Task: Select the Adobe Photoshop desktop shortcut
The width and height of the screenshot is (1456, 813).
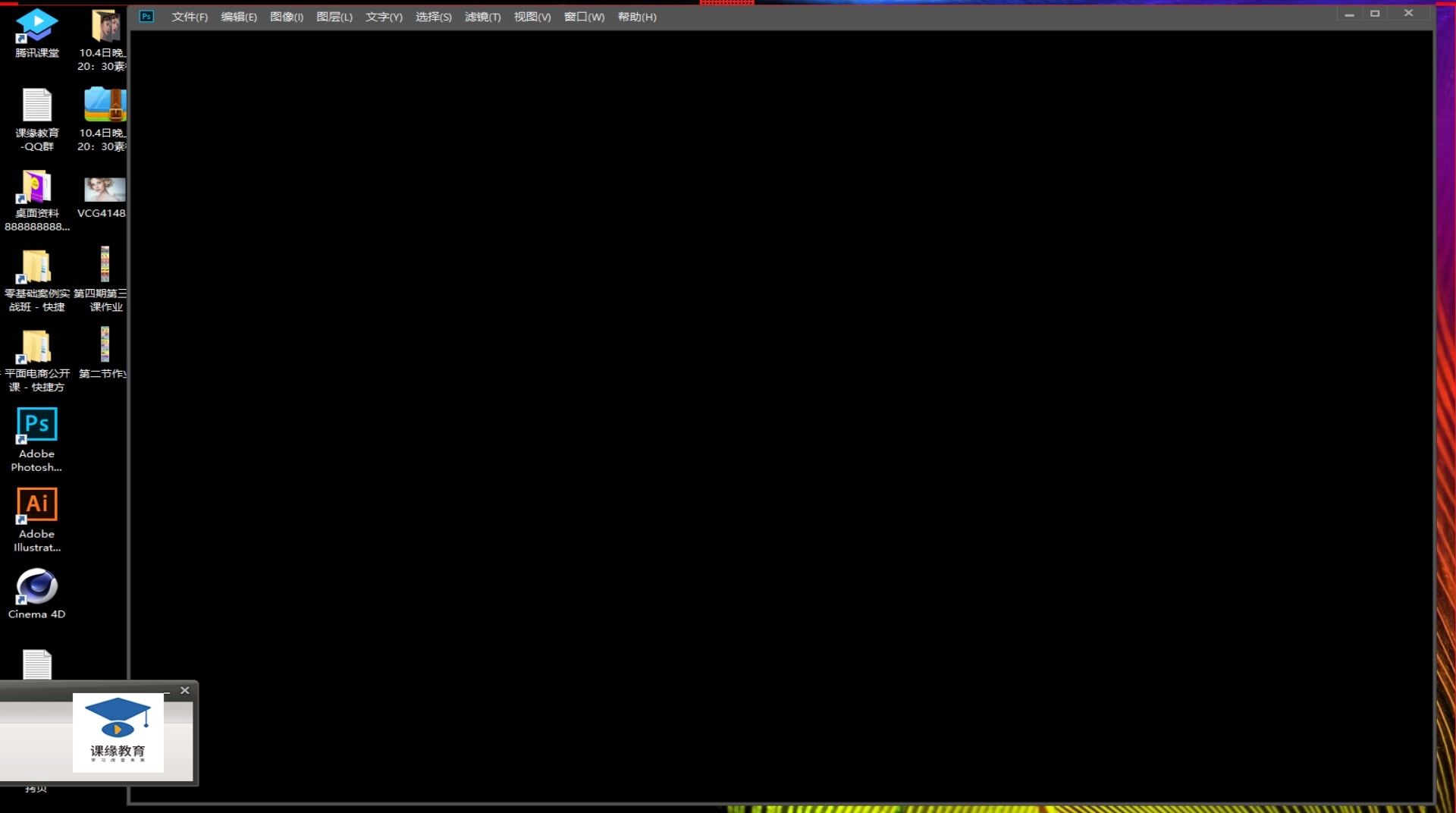Action: [x=36, y=440]
